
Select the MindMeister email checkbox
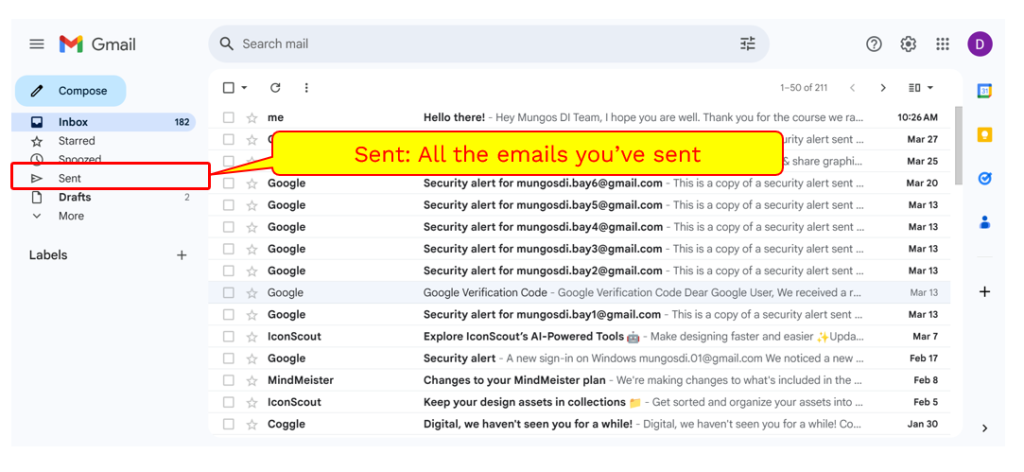click(x=229, y=381)
